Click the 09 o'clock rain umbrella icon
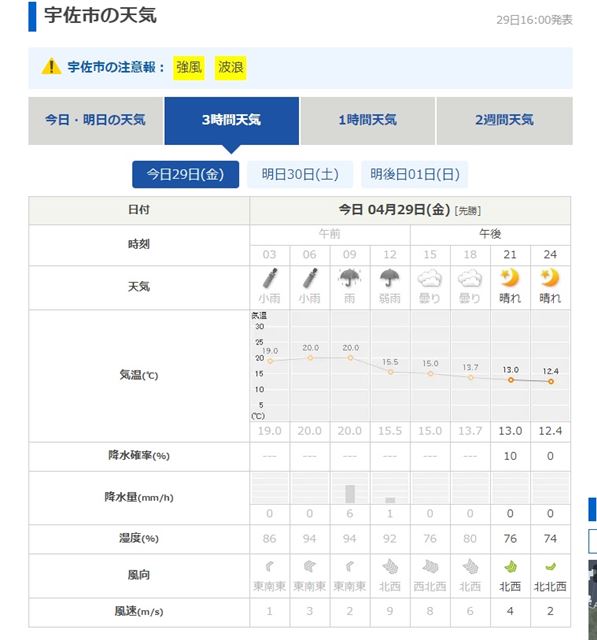Viewport: 597px width, 640px height. point(350,278)
